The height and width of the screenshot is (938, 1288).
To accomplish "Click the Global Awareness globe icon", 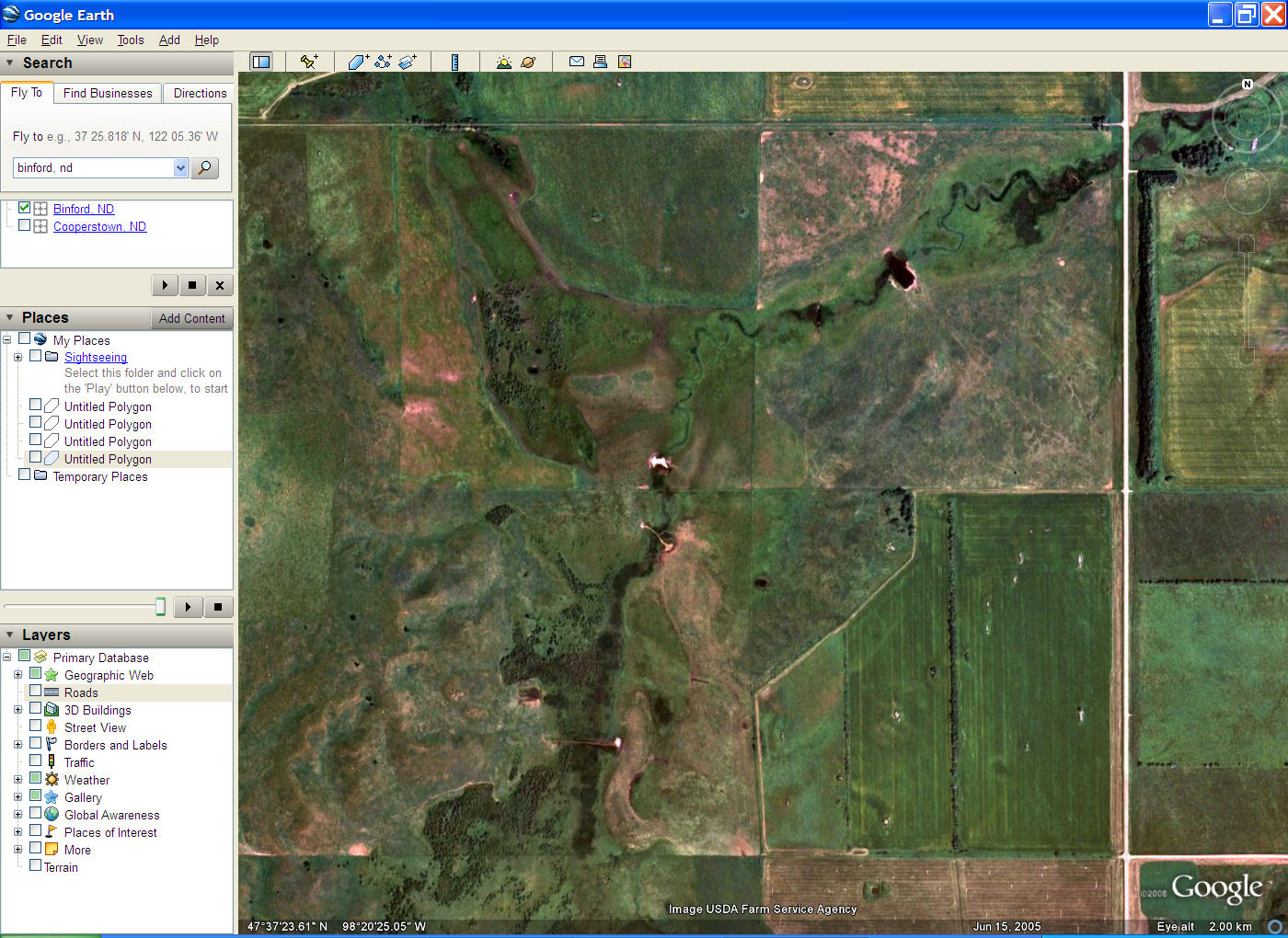I will (x=52, y=814).
